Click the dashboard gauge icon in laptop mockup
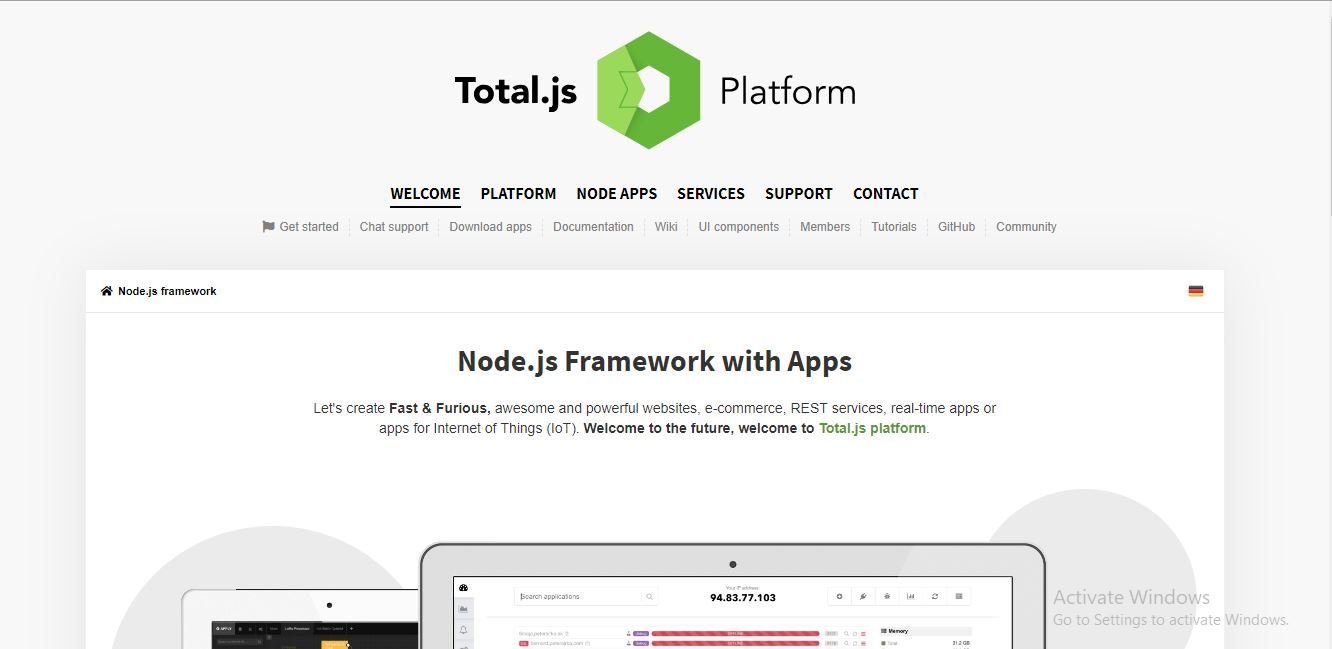The width and height of the screenshot is (1332, 649). coord(463,588)
